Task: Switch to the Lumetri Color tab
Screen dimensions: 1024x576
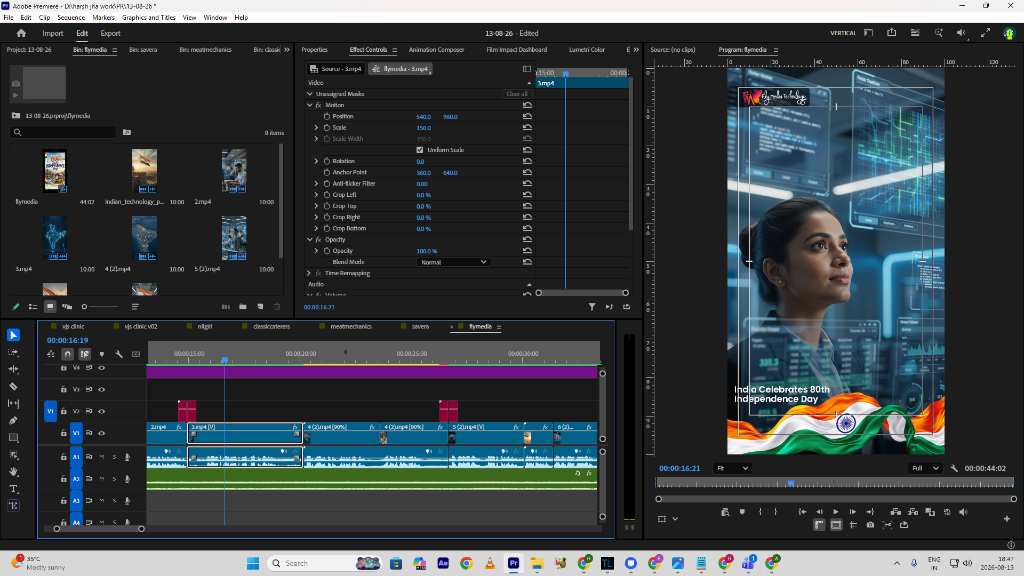Action: point(586,50)
